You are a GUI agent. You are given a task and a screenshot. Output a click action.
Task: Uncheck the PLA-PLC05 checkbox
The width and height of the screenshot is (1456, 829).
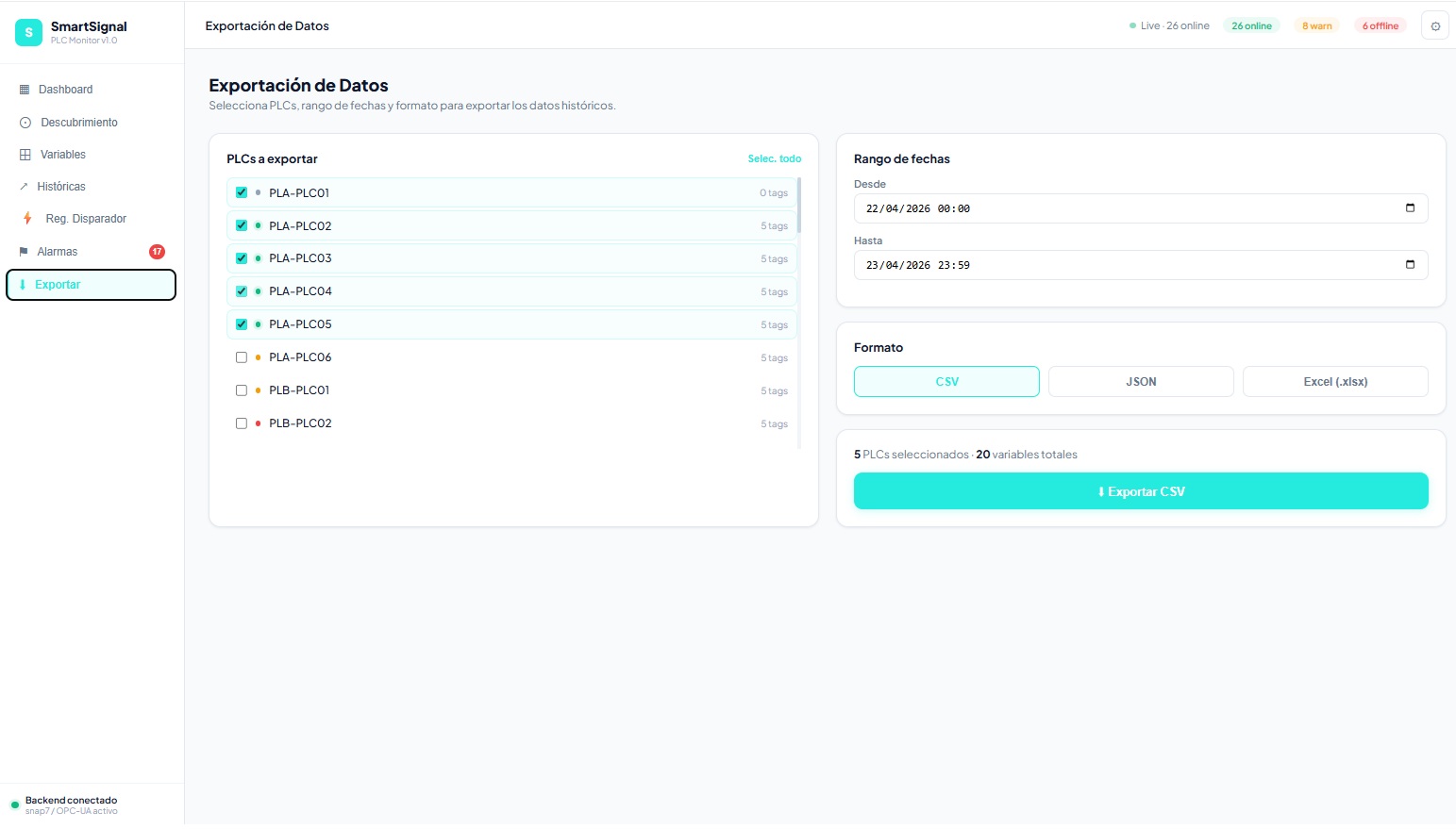[242, 324]
